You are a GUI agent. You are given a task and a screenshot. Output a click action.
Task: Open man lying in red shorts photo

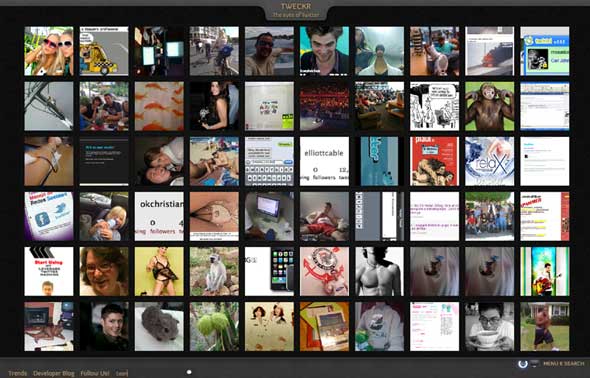click(x=324, y=216)
